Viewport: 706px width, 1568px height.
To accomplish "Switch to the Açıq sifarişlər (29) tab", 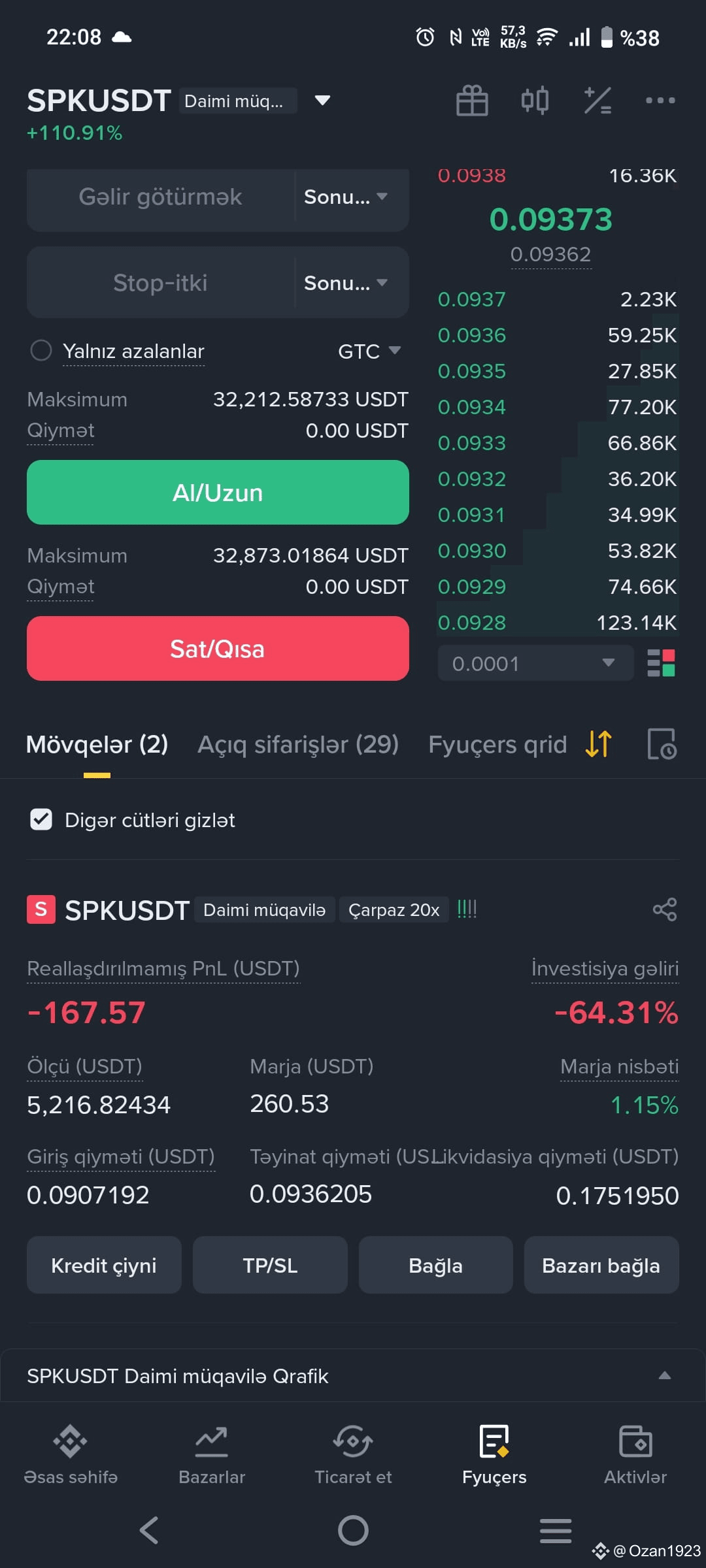I will click(x=298, y=744).
